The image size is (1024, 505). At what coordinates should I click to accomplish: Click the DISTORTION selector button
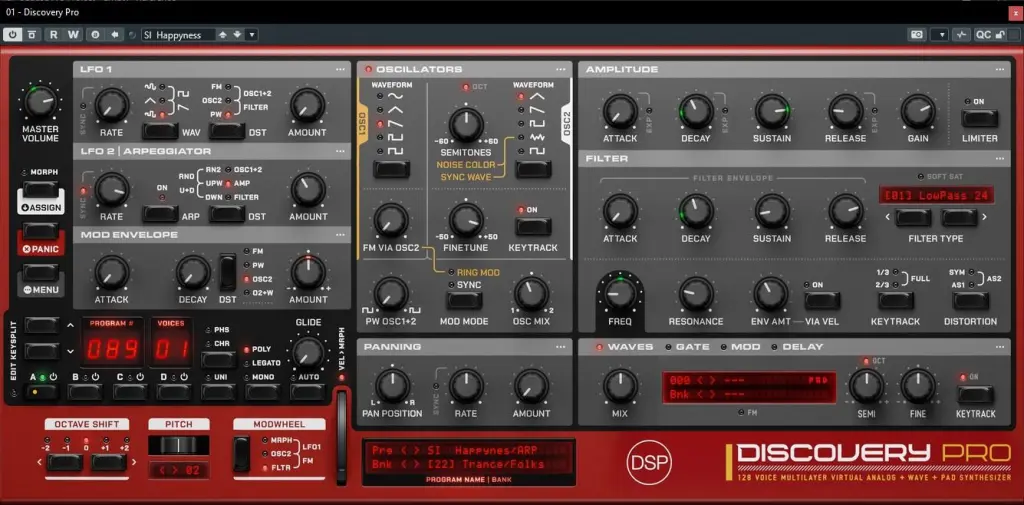970,301
